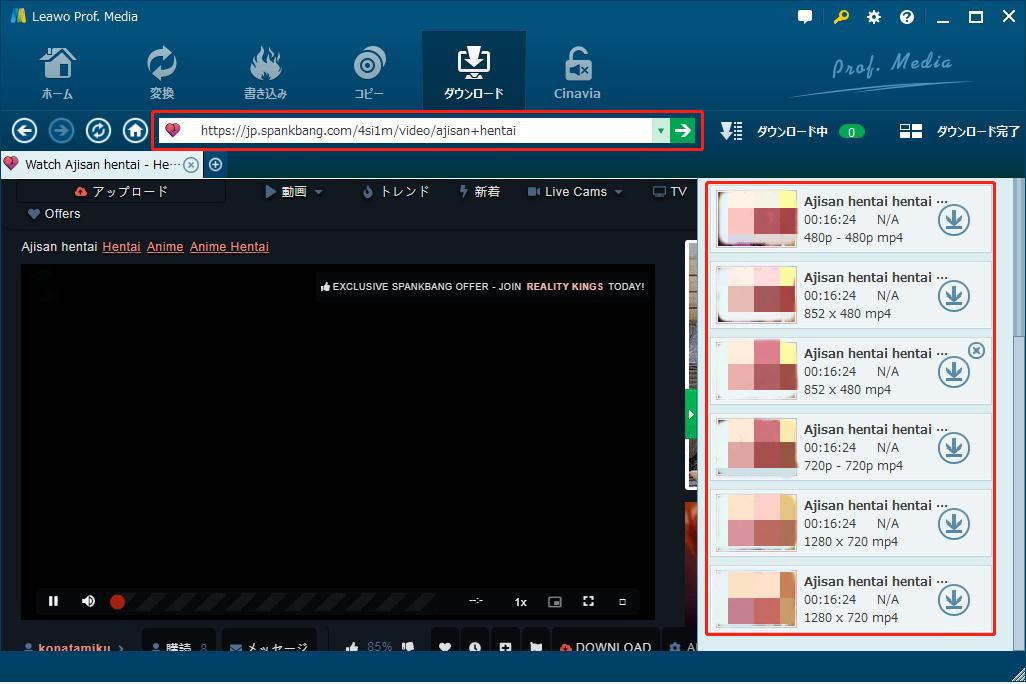Viewport: 1026px width, 684px height.
Task: Open the settings gear in title bar
Action: (874, 17)
